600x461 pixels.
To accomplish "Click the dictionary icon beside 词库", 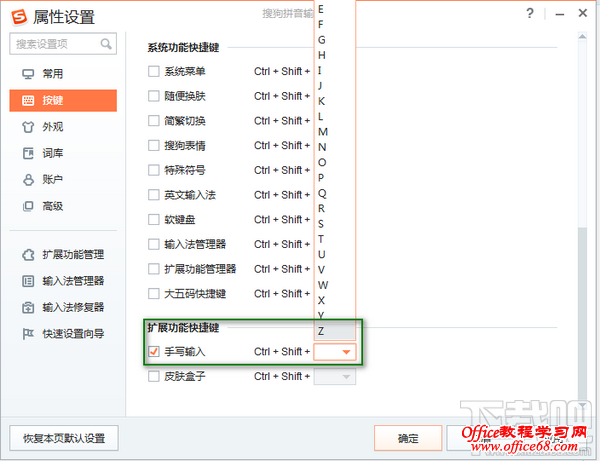I will [x=28, y=153].
